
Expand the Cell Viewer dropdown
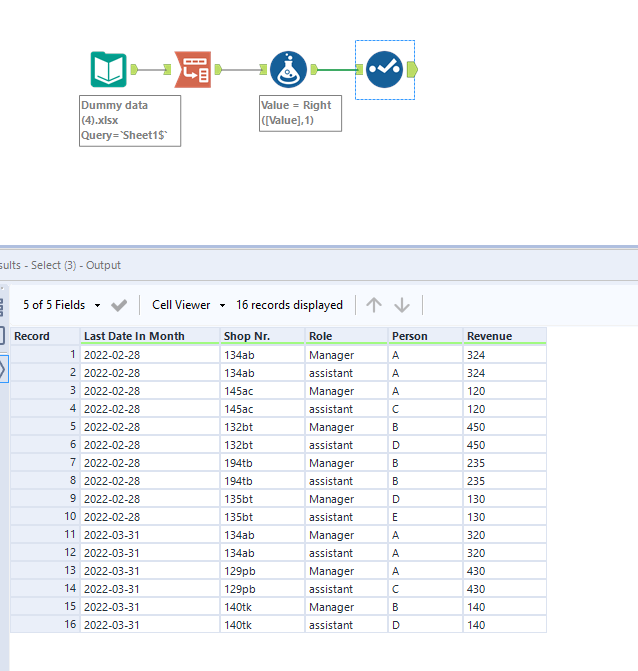pos(188,305)
